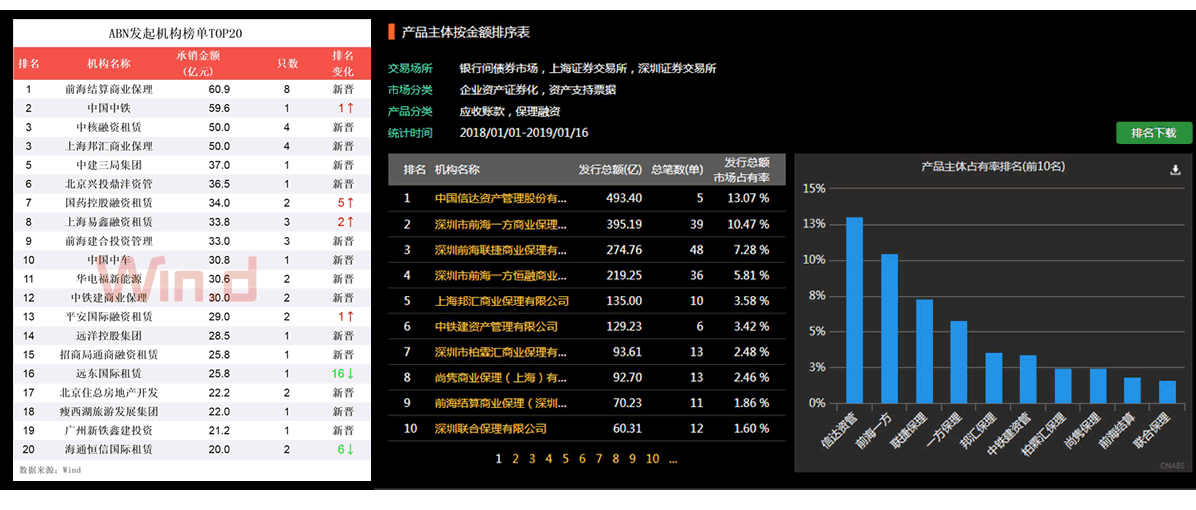
Task: Click 中建三局集团 in TOP20 list
Action: (109, 165)
